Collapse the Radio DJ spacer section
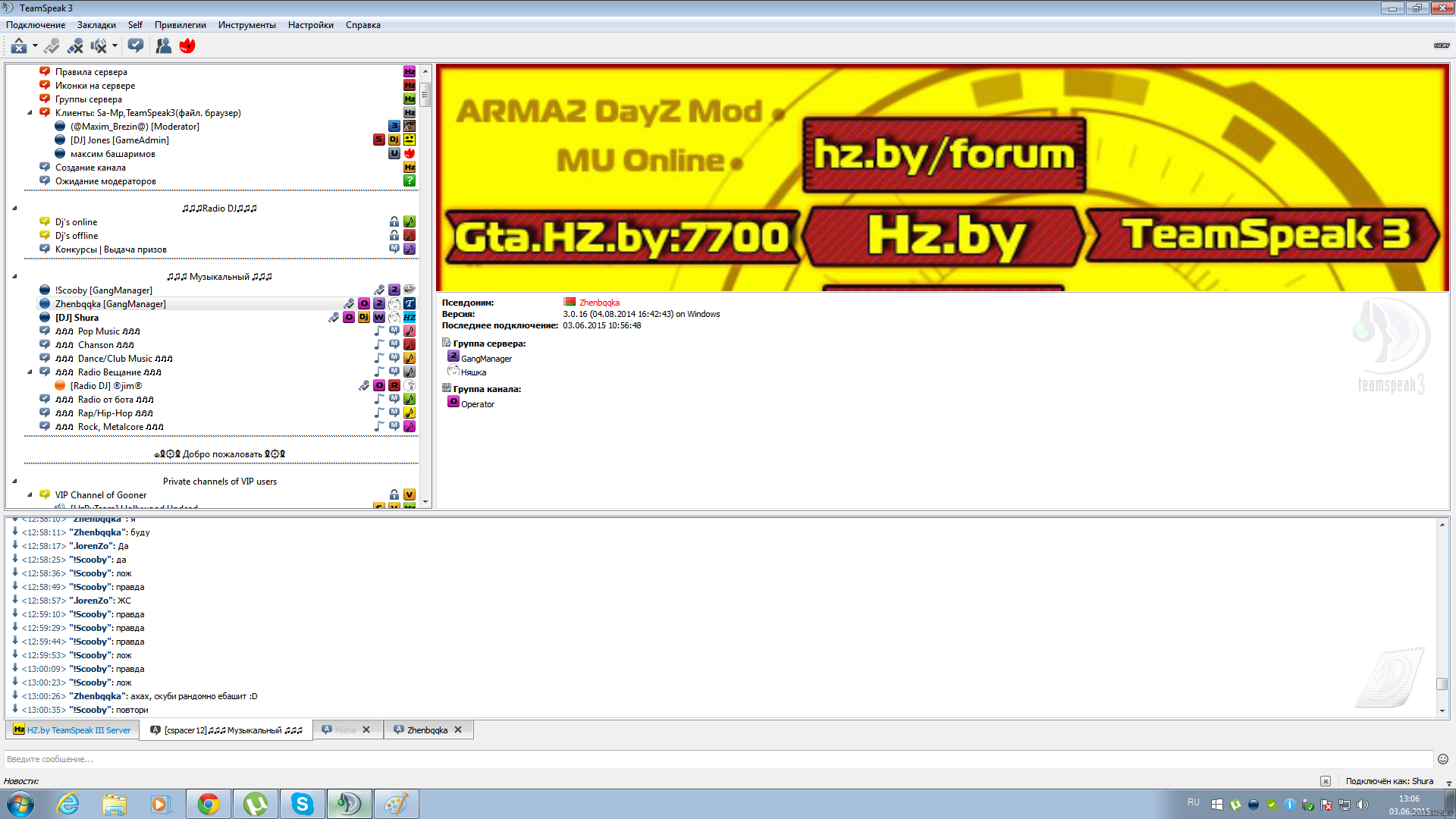1456x819 pixels. coord(14,209)
